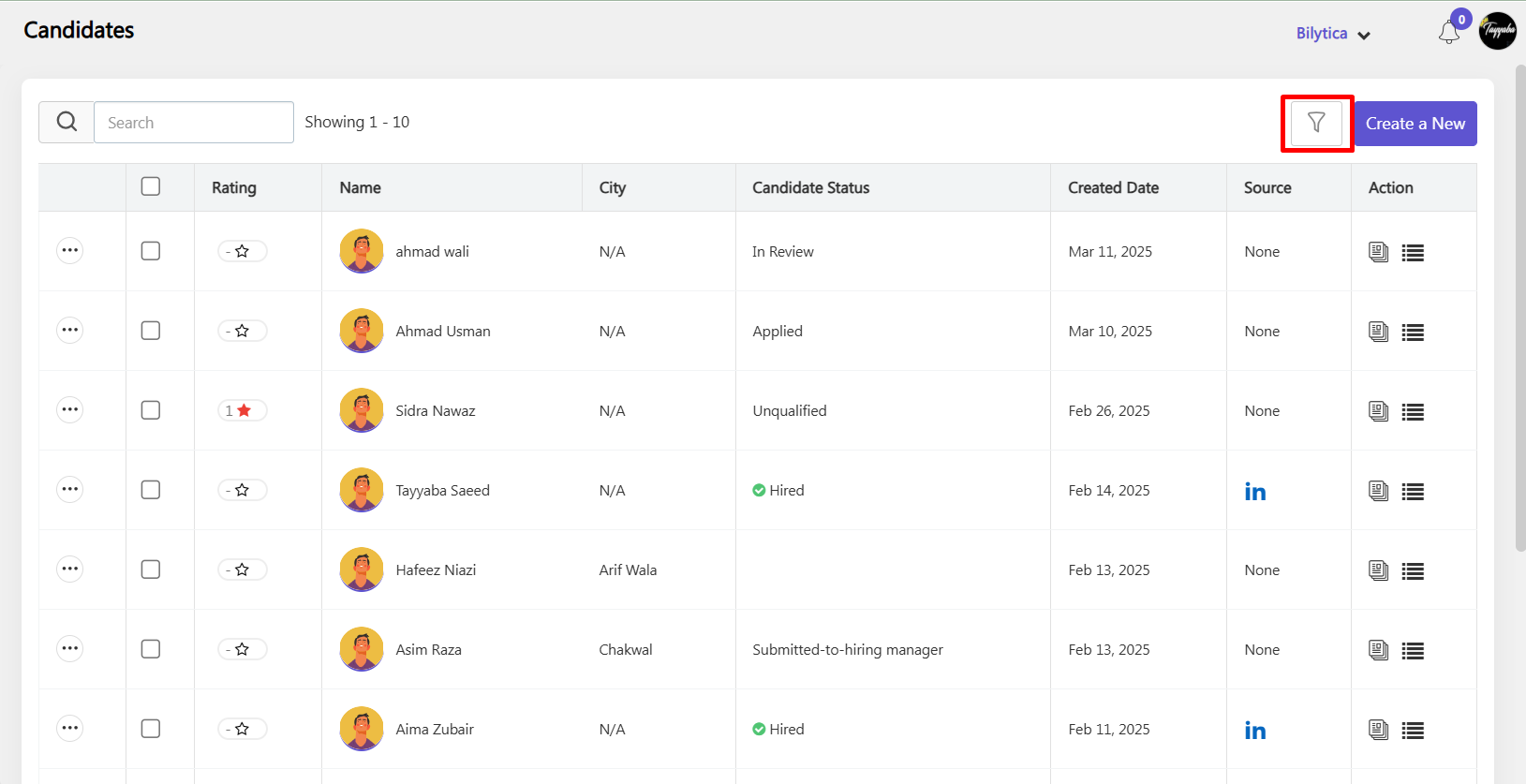Image resolution: width=1526 pixels, height=784 pixels.
Task: Click the search magnifier icon
Action: pos(67,122)
